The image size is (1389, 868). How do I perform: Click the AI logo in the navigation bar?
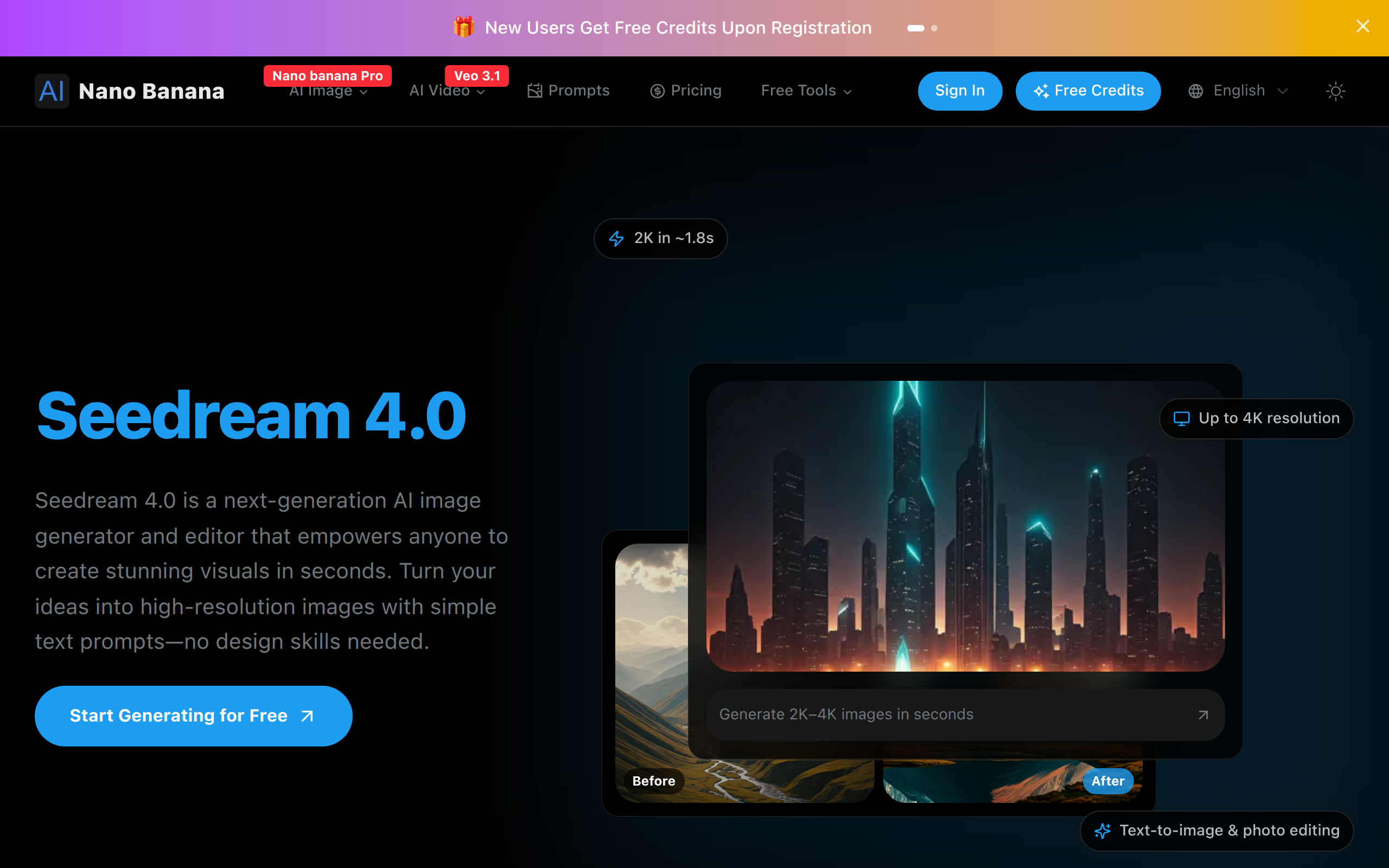coord(51,91)
